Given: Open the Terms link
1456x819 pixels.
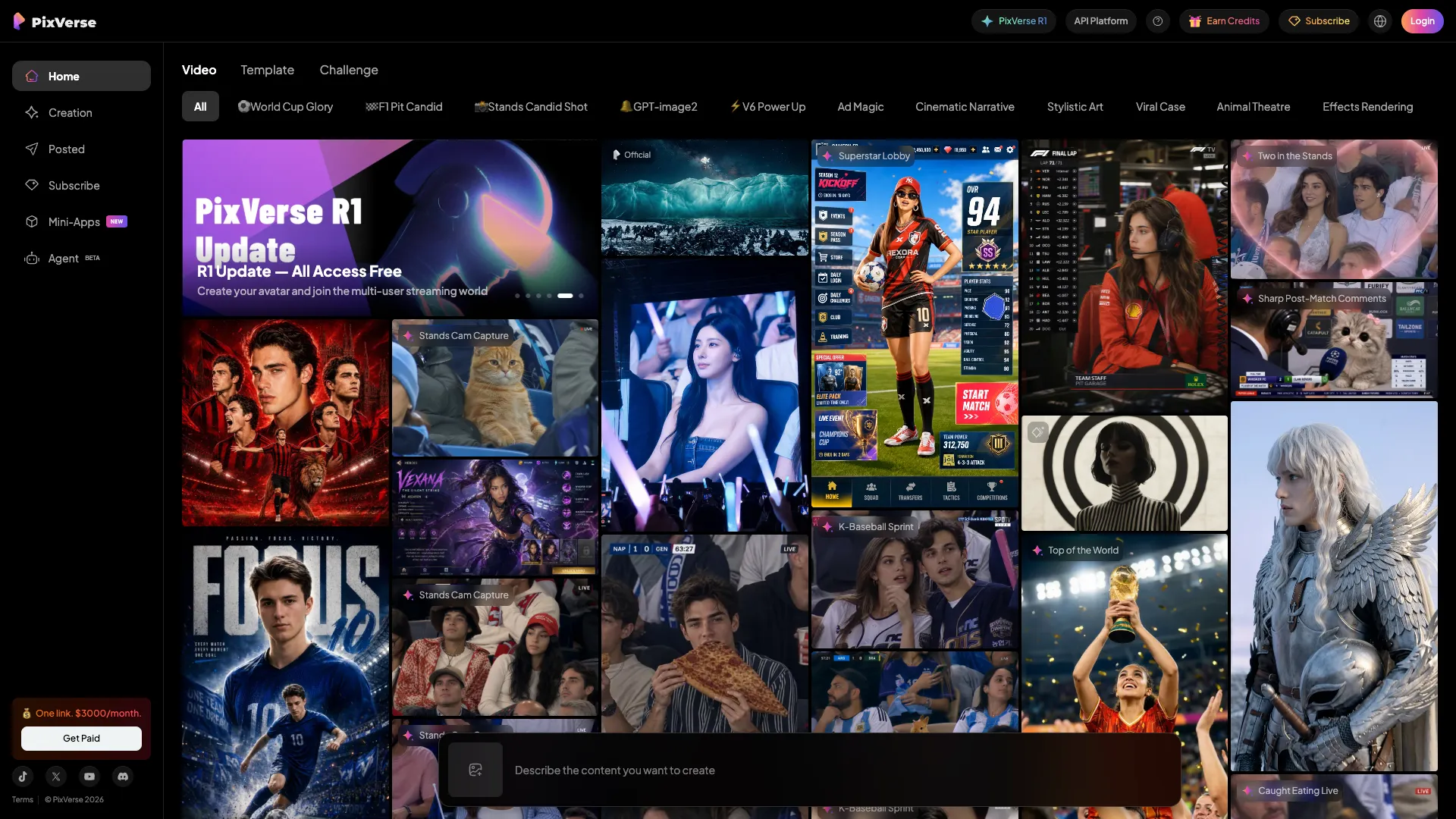Looking at the screenshot, I should [x=23, y=799].
